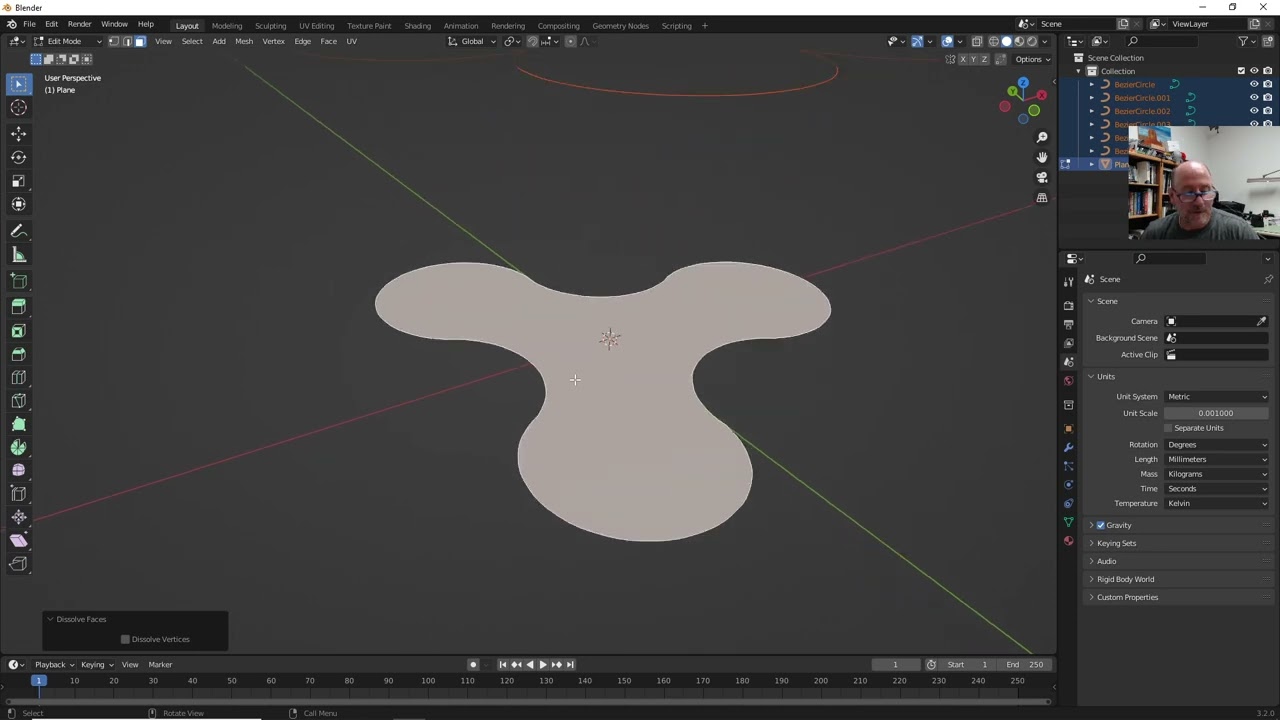Select the Annotate pencil tool
The height and width of the screenshot is (720, 1280).
tap(18, 231)
